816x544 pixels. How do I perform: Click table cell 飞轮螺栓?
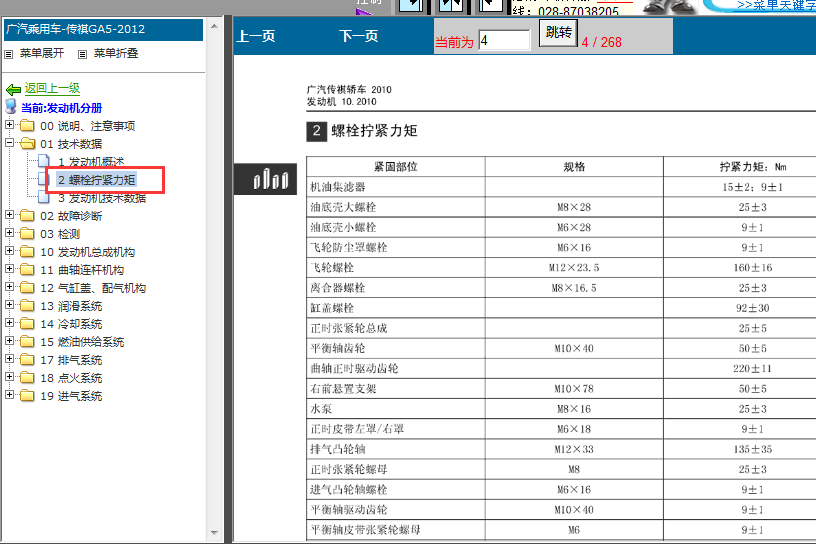[396, 268]
